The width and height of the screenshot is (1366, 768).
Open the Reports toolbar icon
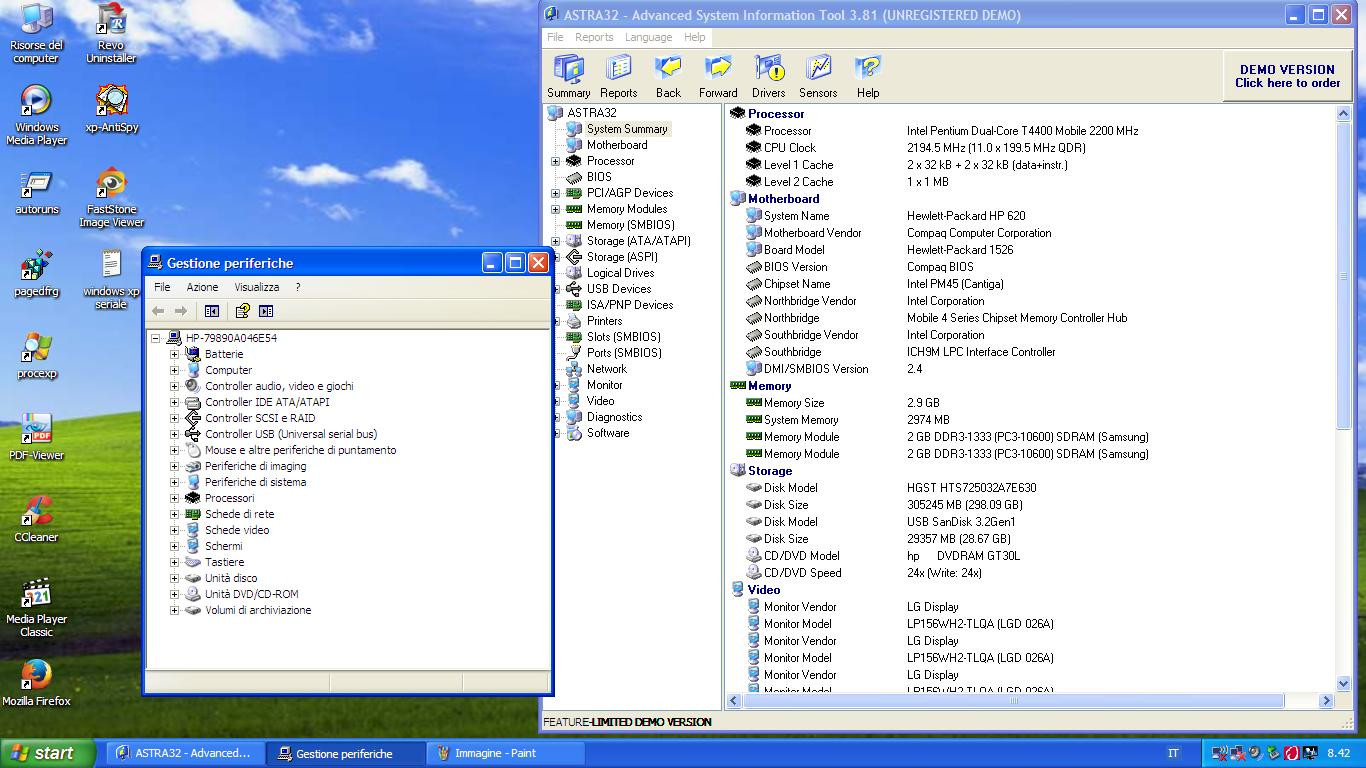618,76
